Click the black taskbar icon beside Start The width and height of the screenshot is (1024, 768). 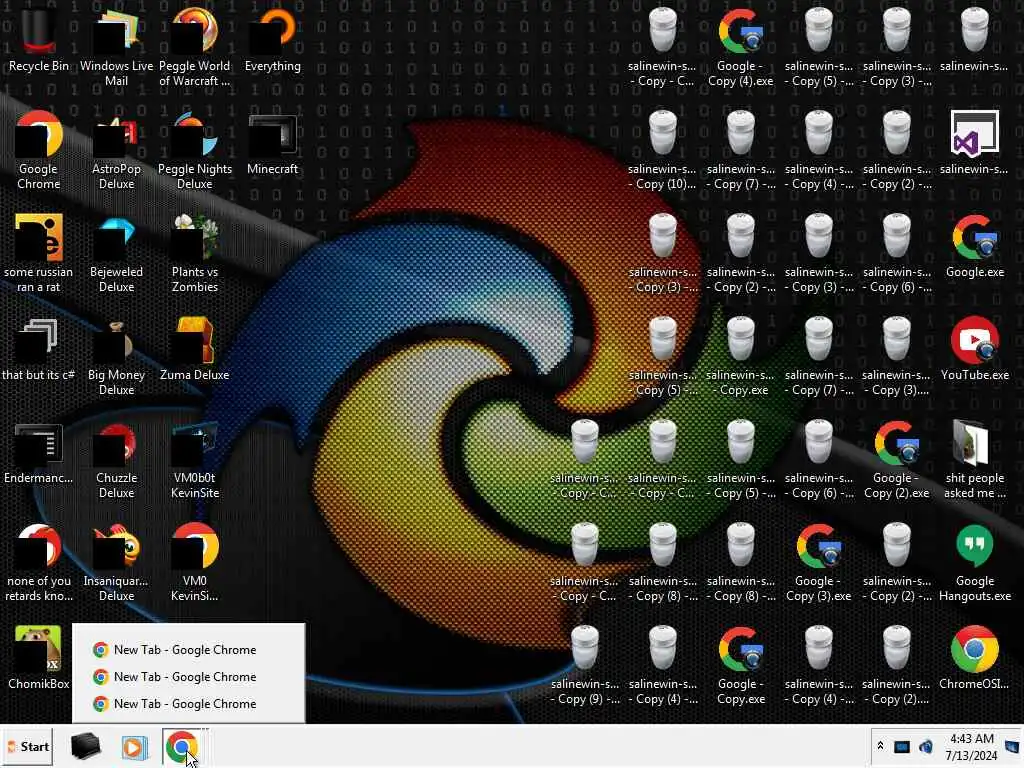[x=86, y=746]
